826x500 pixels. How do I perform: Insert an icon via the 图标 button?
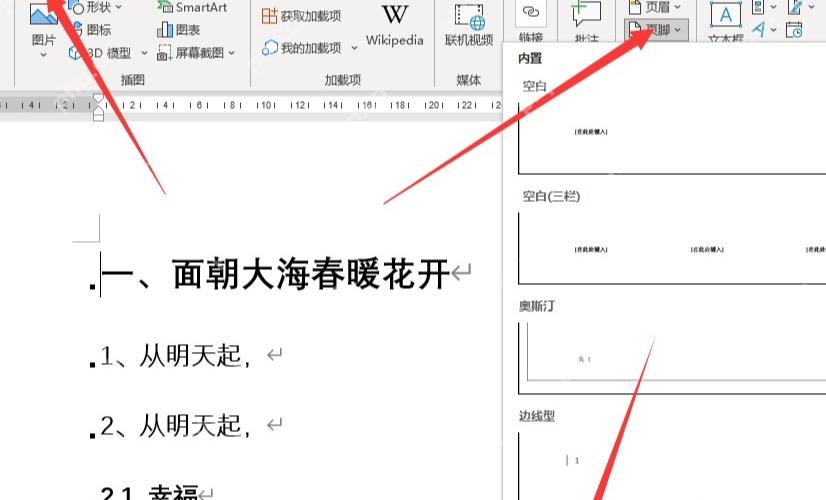91,30
